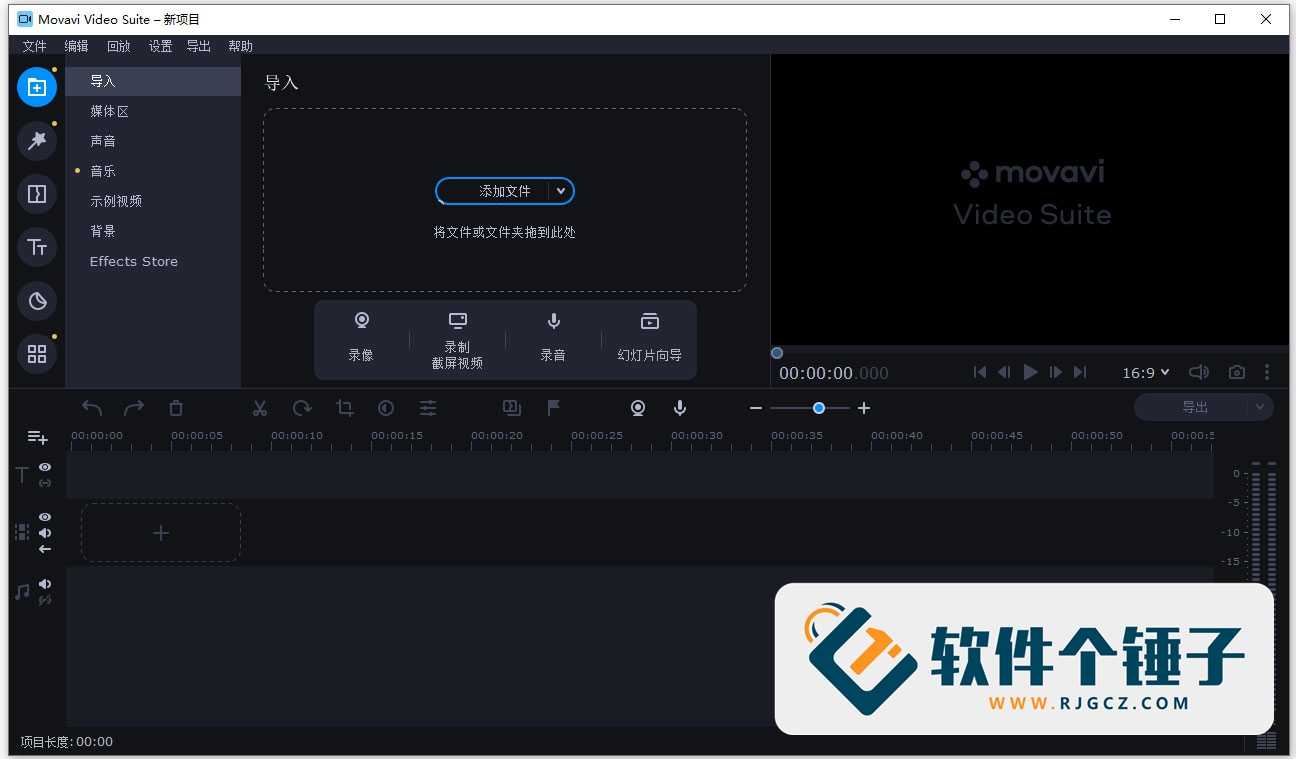Image resolution: width=1296 pixels, height=759 pixels.
Task: Click the Delete trash icon
Action: pyautogui.click(x=176, y=408)
